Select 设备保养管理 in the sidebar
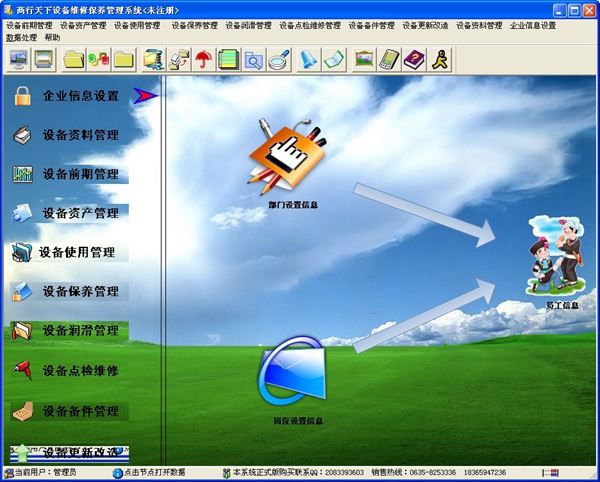Image resolution: width=600 pixels, height=482 pixels. [81, 291]
